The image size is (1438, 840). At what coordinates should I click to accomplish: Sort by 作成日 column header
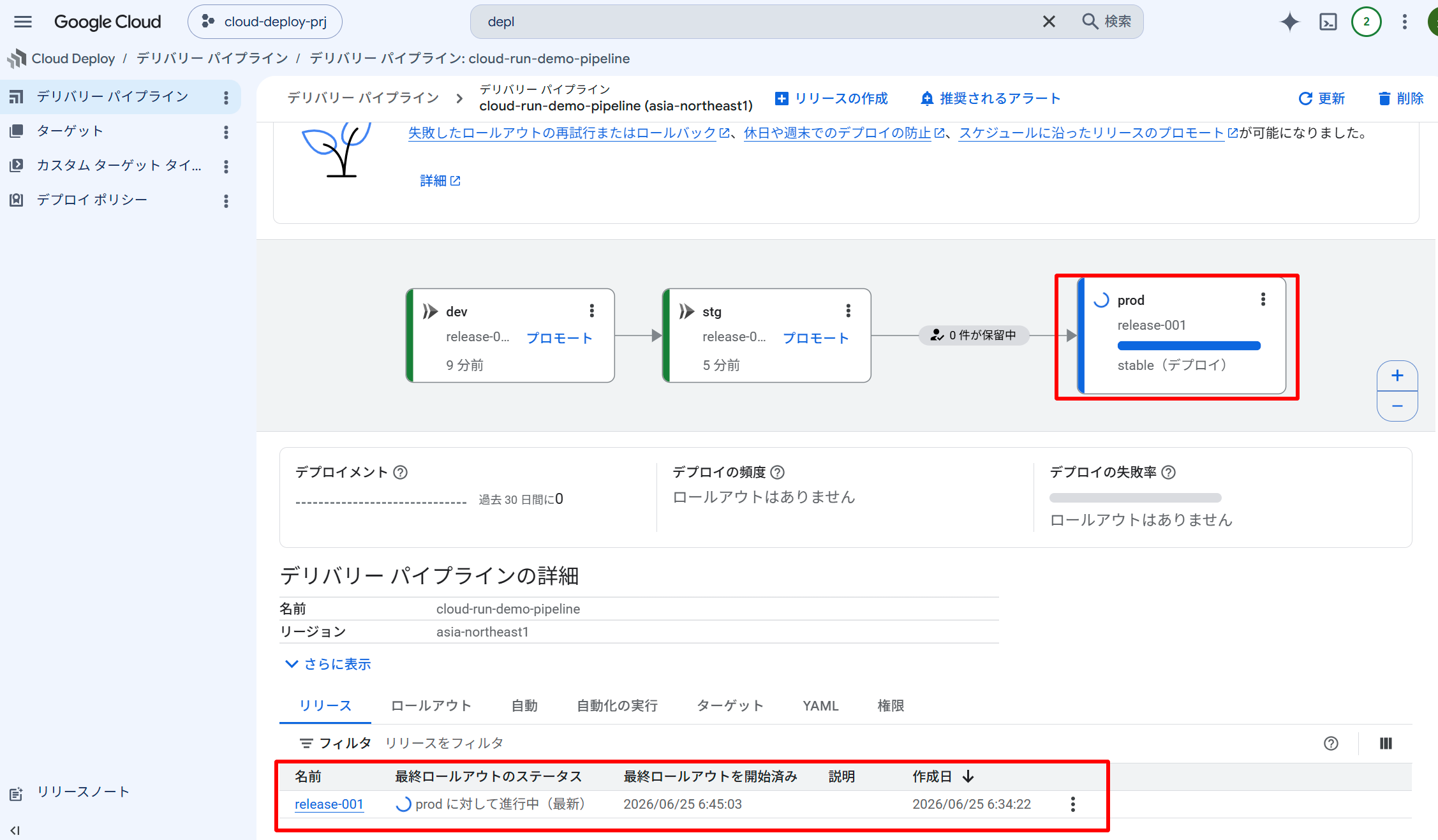[943, 776]
